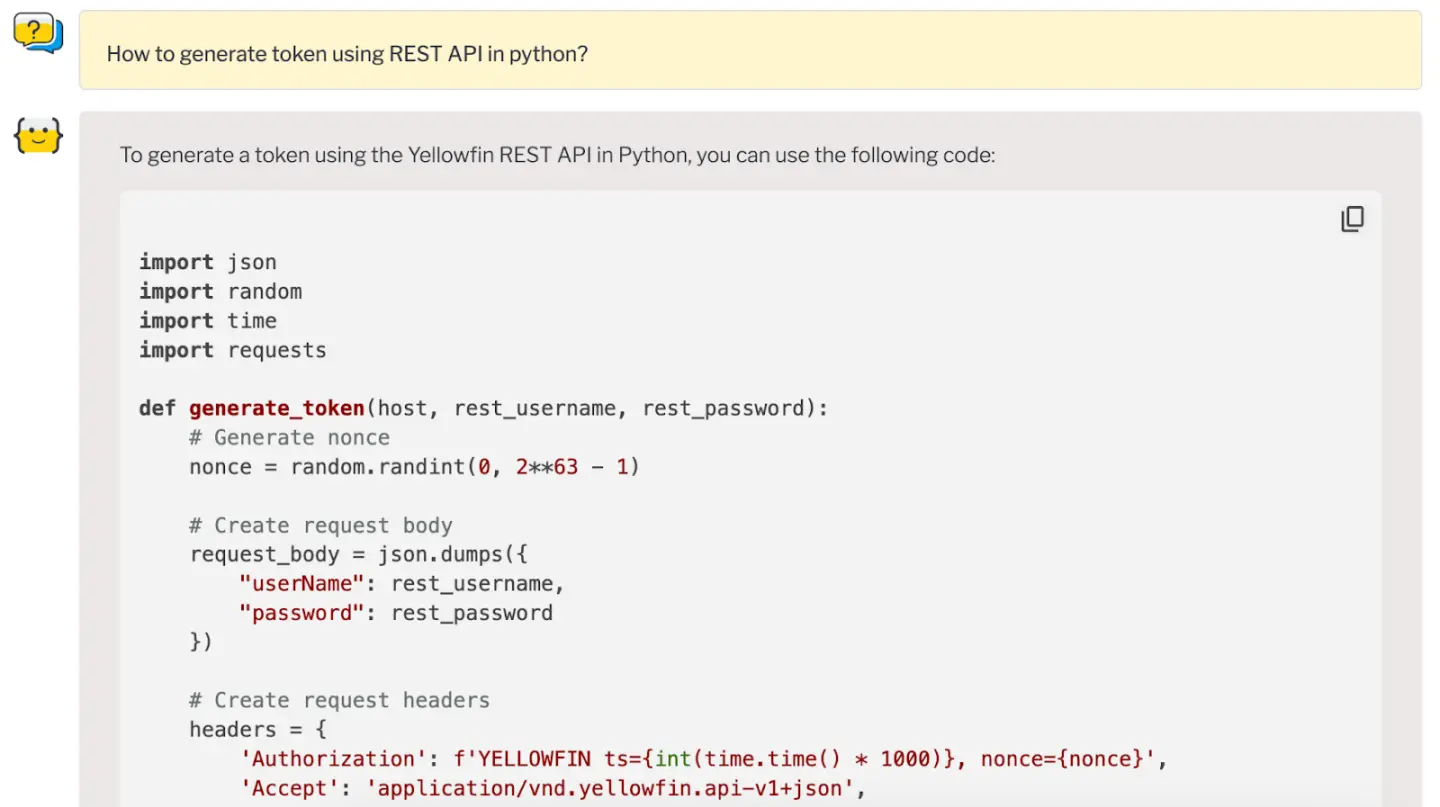1440x807 pixels.
Task: Click the user question mark chat icon
Action: 38,34
